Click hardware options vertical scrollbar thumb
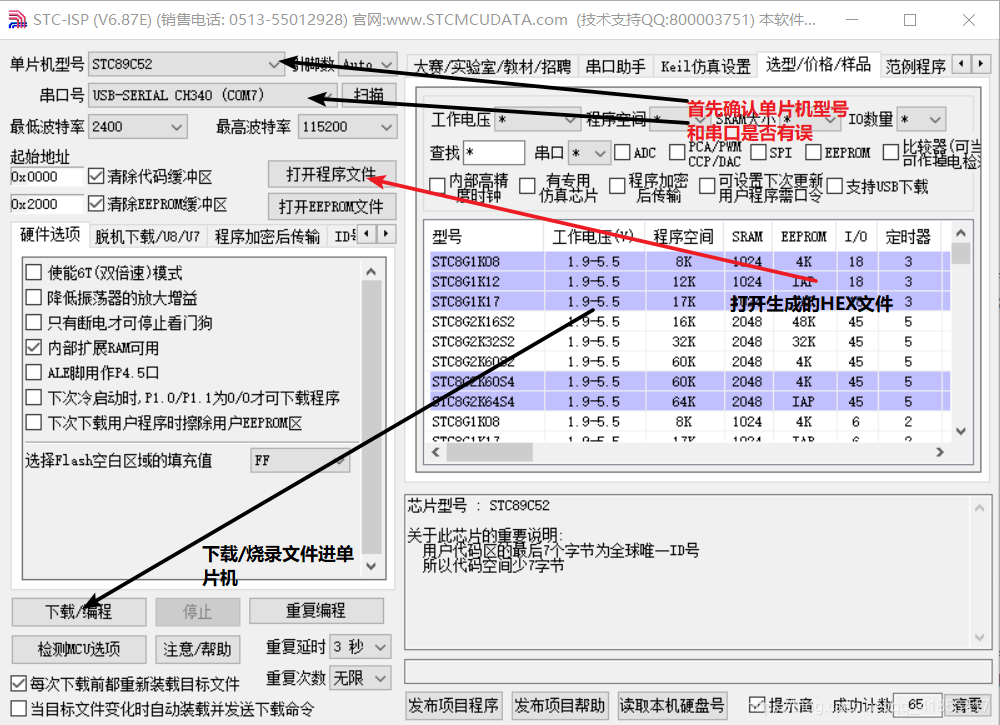The image size is (1000, 725). coord(371,418)
